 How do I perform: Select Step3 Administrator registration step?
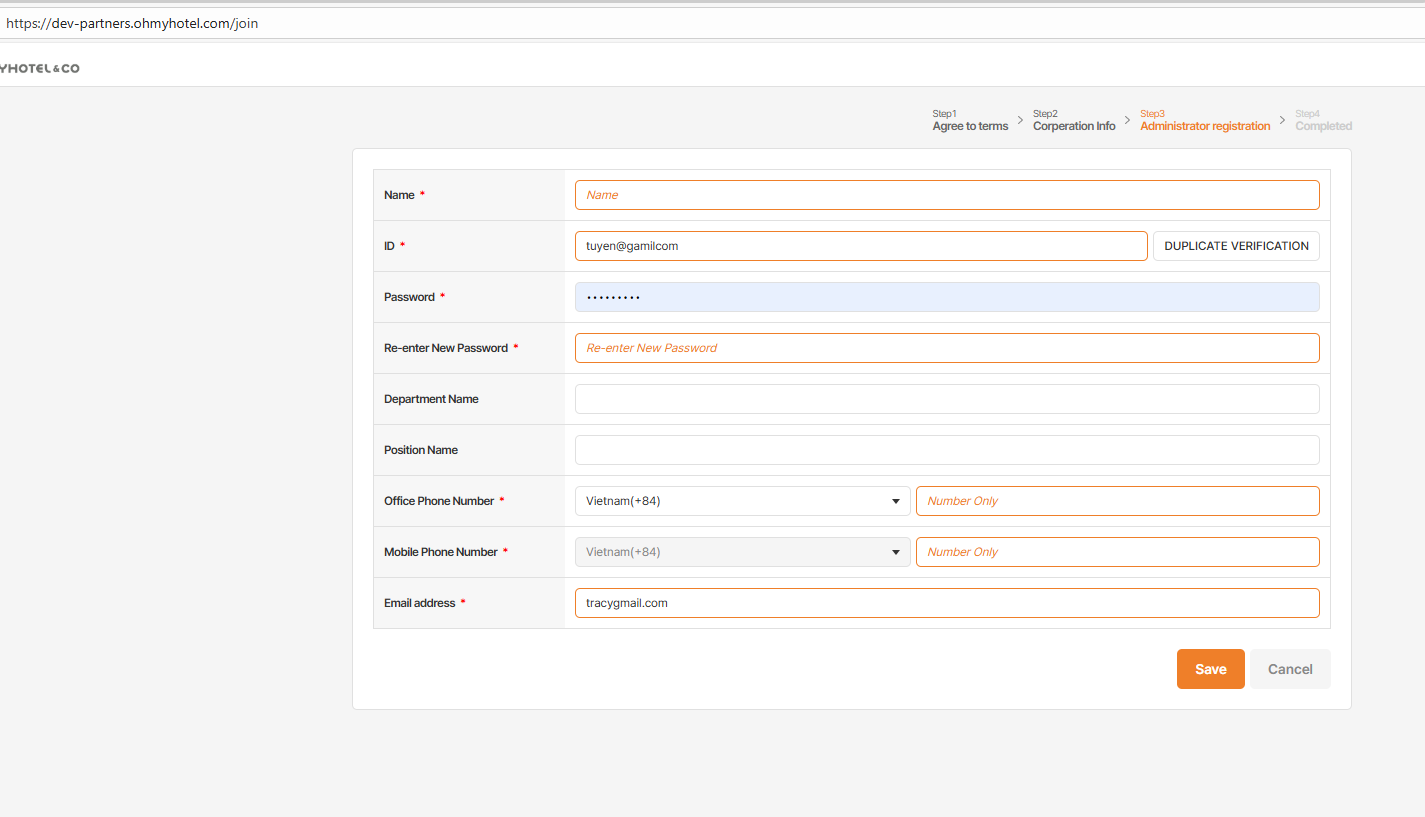(1205, 121)
